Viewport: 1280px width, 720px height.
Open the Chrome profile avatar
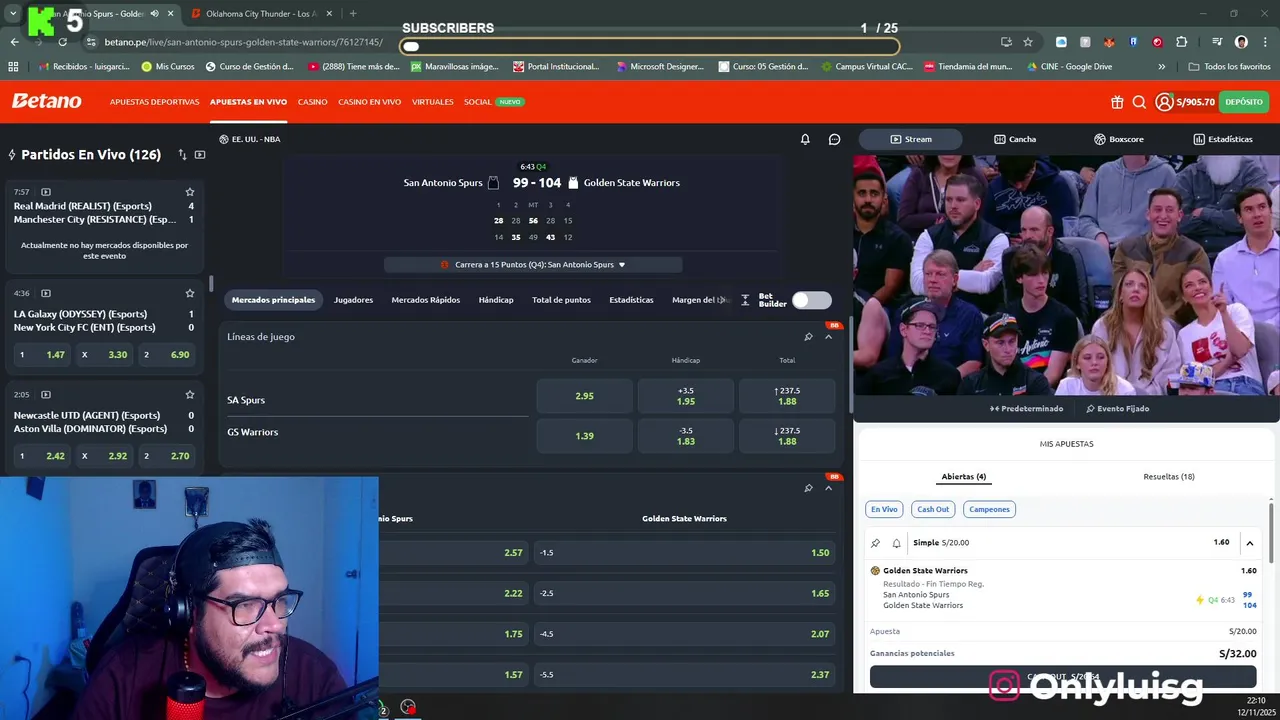pyautogui.click(x=1241, y=42)
